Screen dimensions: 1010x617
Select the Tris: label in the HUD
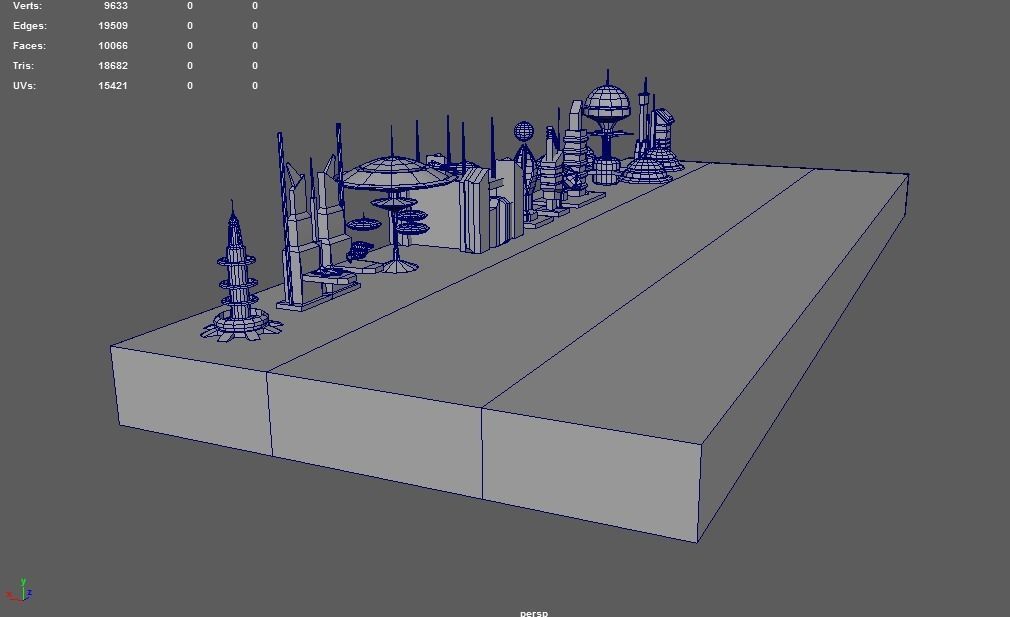click(x=23, y=66)
